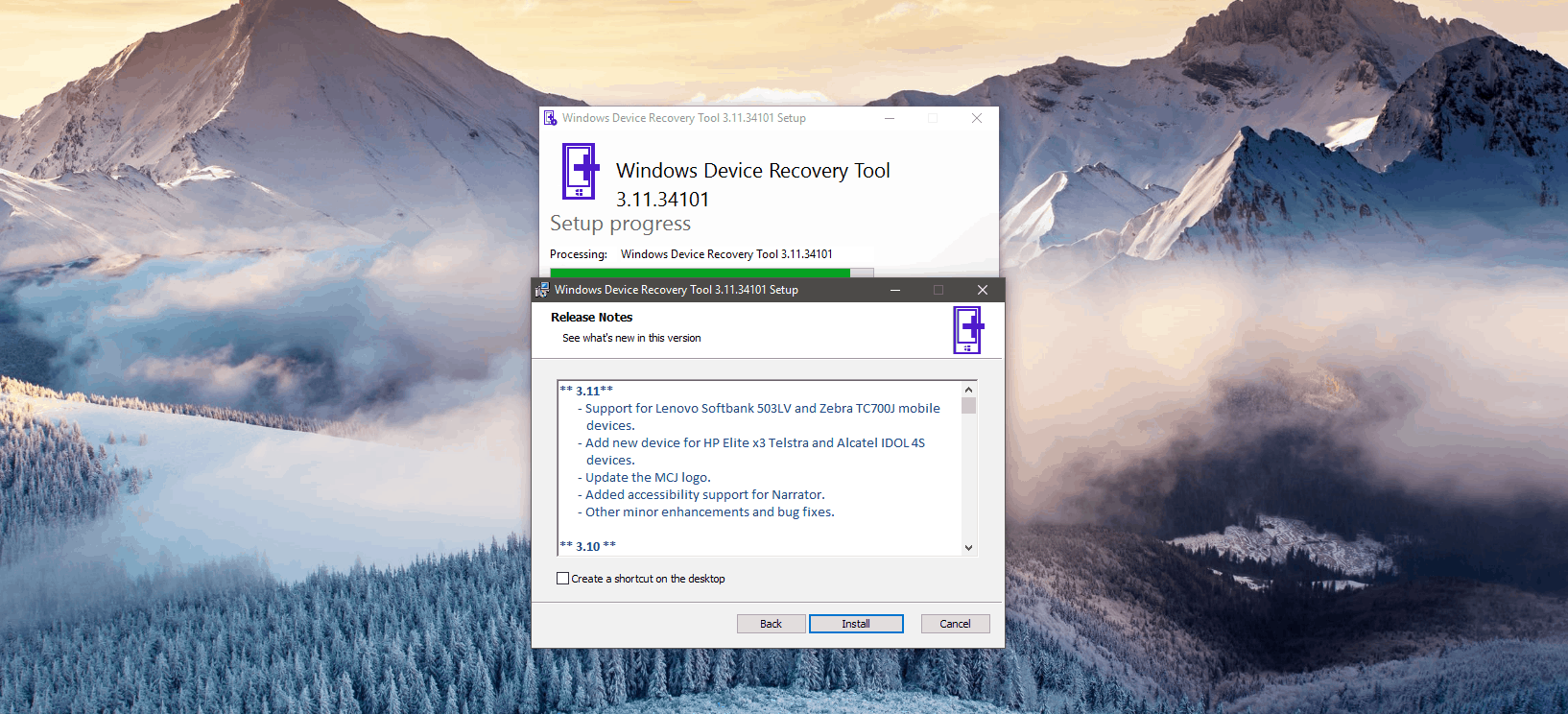Click 'See what's new in this version' text
Screen dimensions: 1568x714
pos(631,338)
